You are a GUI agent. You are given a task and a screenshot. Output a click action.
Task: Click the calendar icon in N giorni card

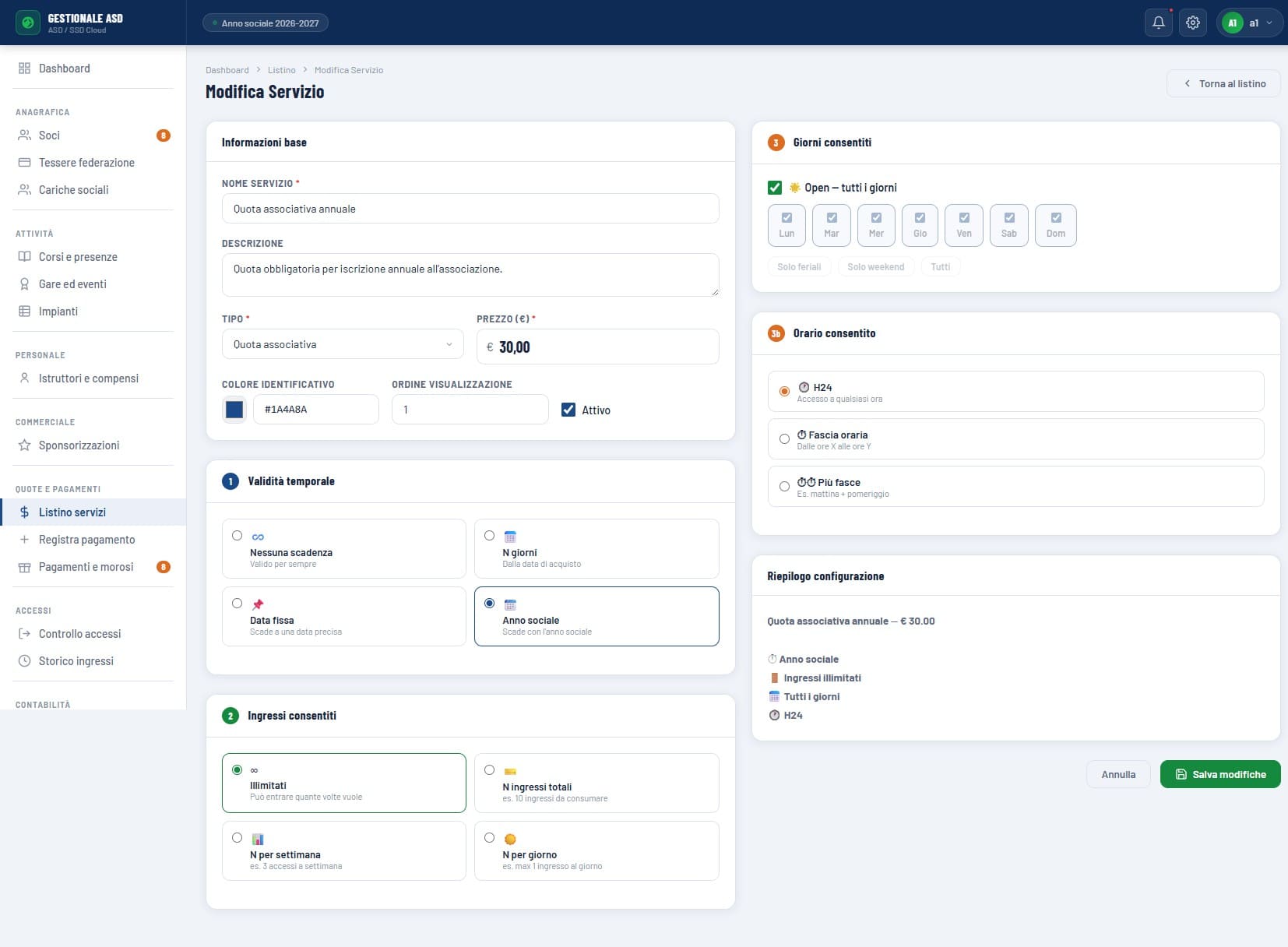tap(510, 537)
